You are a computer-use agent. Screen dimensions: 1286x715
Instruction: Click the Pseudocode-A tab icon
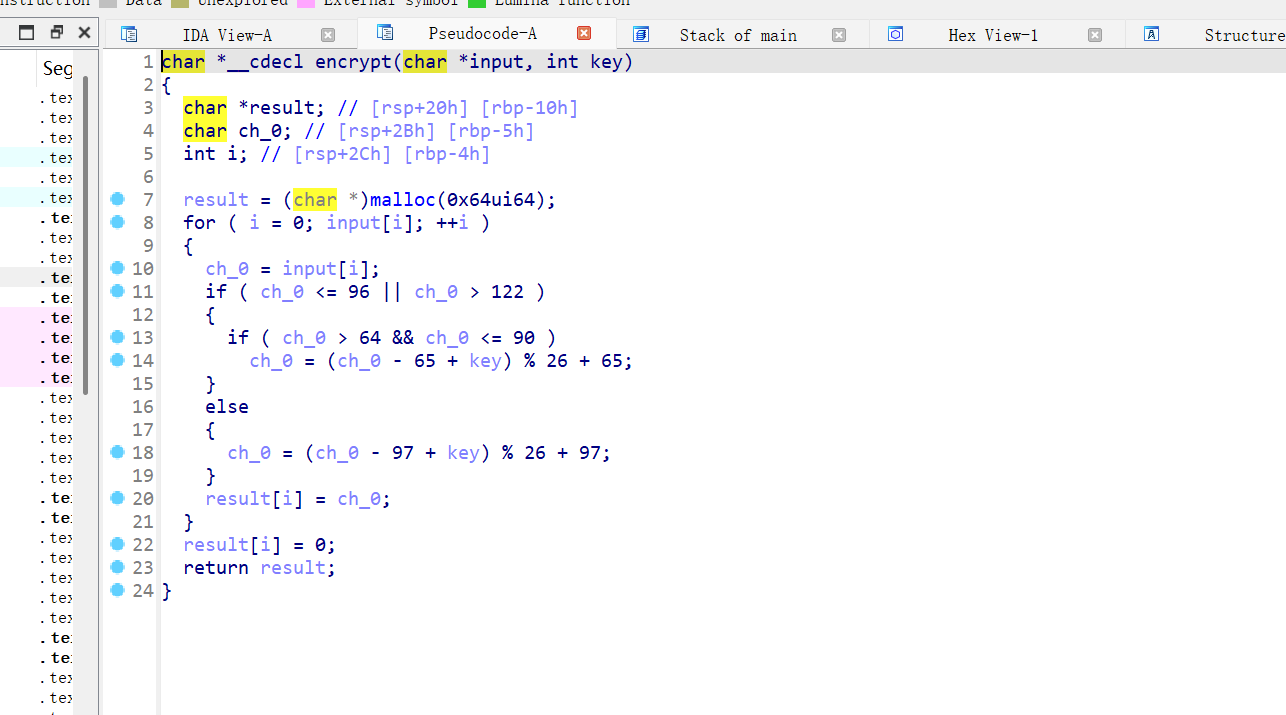[385, 34]
